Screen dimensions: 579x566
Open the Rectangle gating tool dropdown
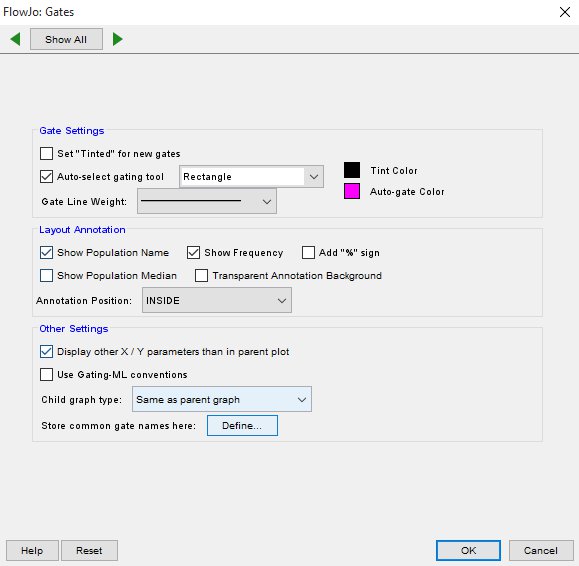[x=251, y=176]
